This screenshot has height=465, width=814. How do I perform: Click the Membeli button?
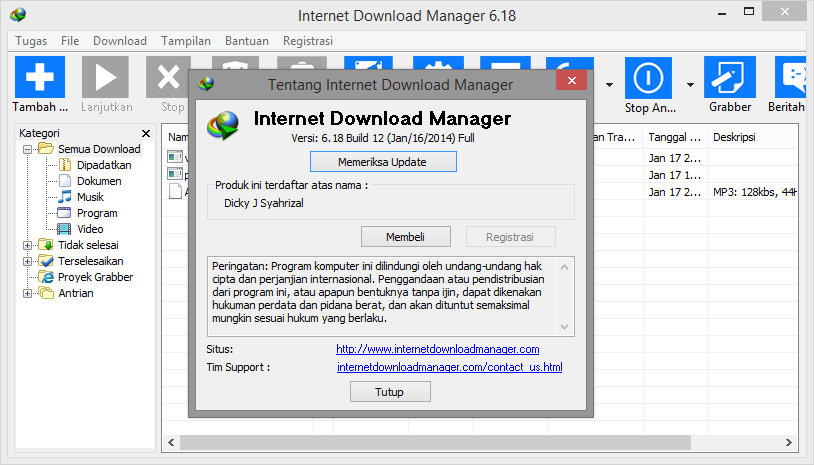405,237
